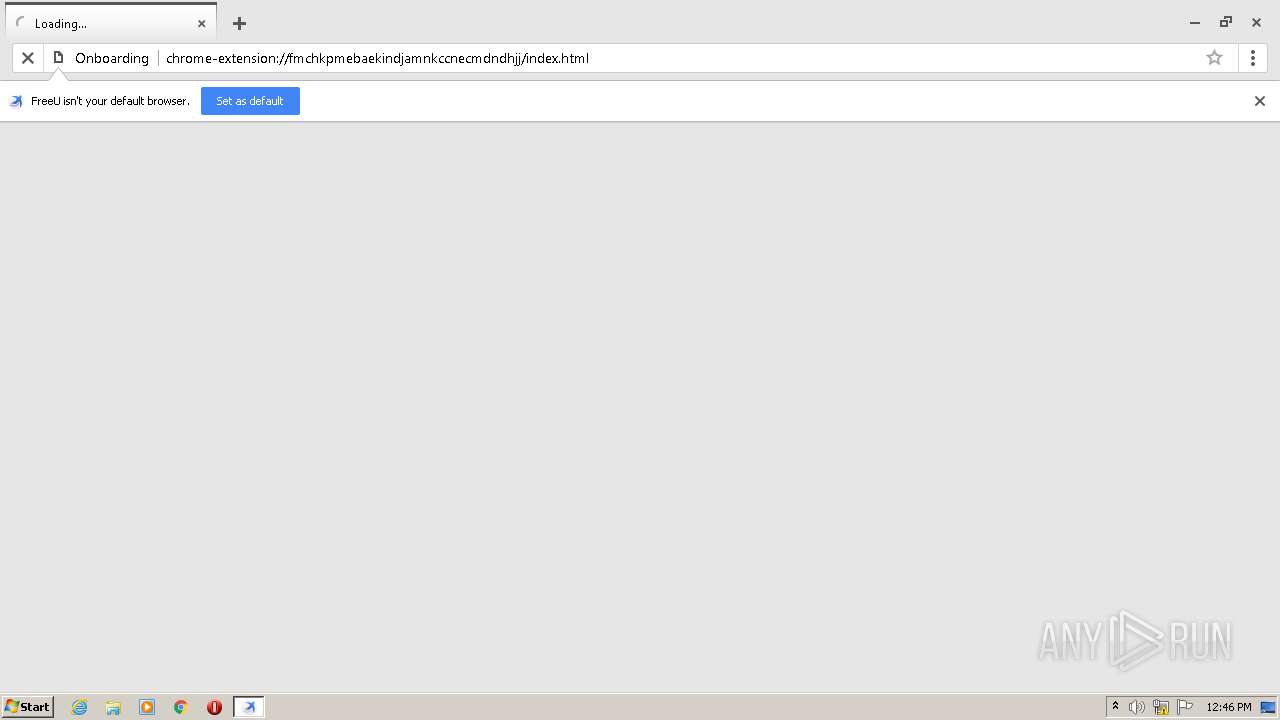
Task: Close the browser window
Action: pyautogui.click(x=1257, y=22)
